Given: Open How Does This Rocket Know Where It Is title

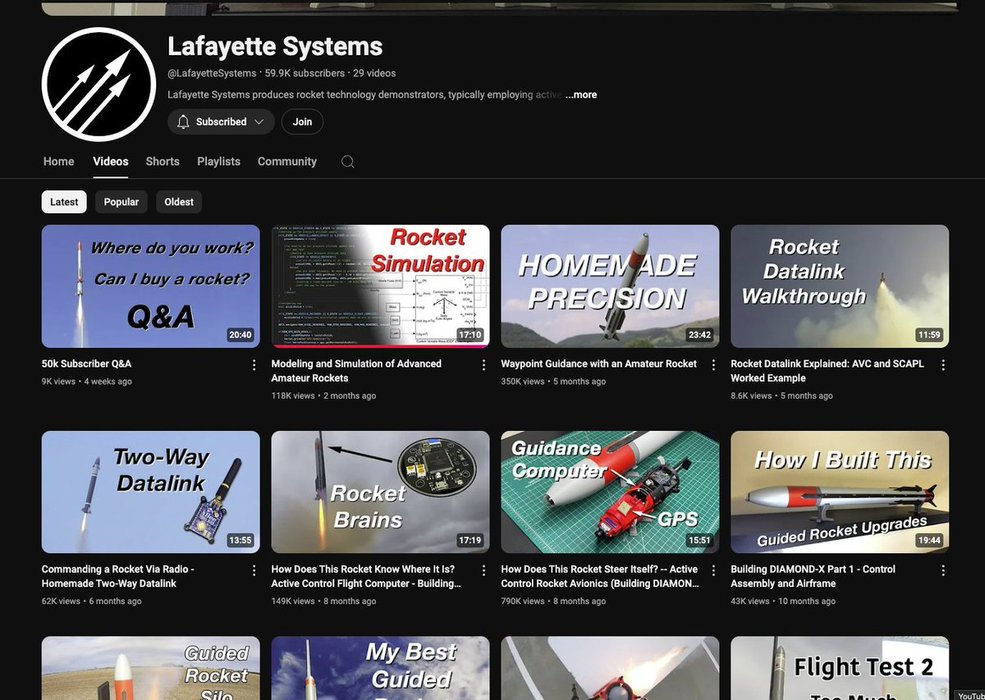Looking at the screenshot, I should coord(366,576).
